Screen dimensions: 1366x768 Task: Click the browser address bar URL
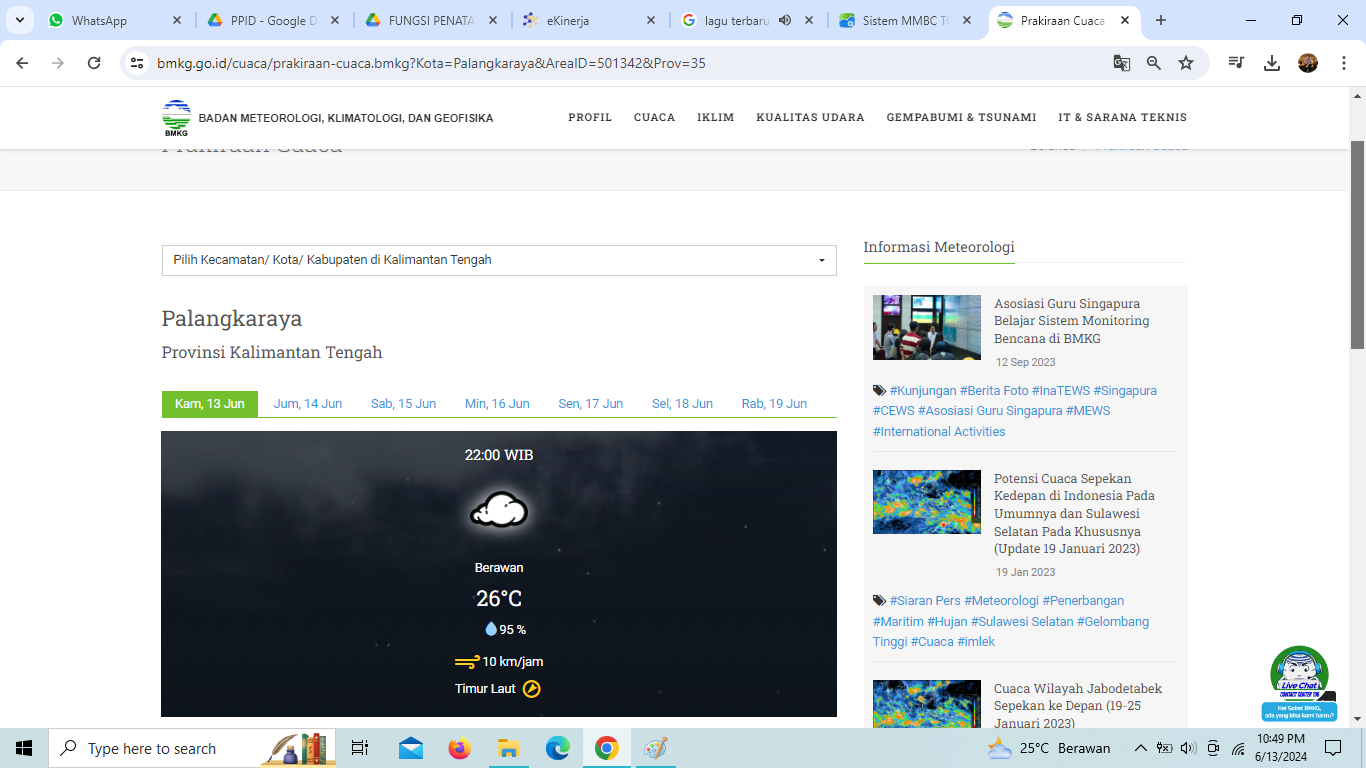pos(431,63)
